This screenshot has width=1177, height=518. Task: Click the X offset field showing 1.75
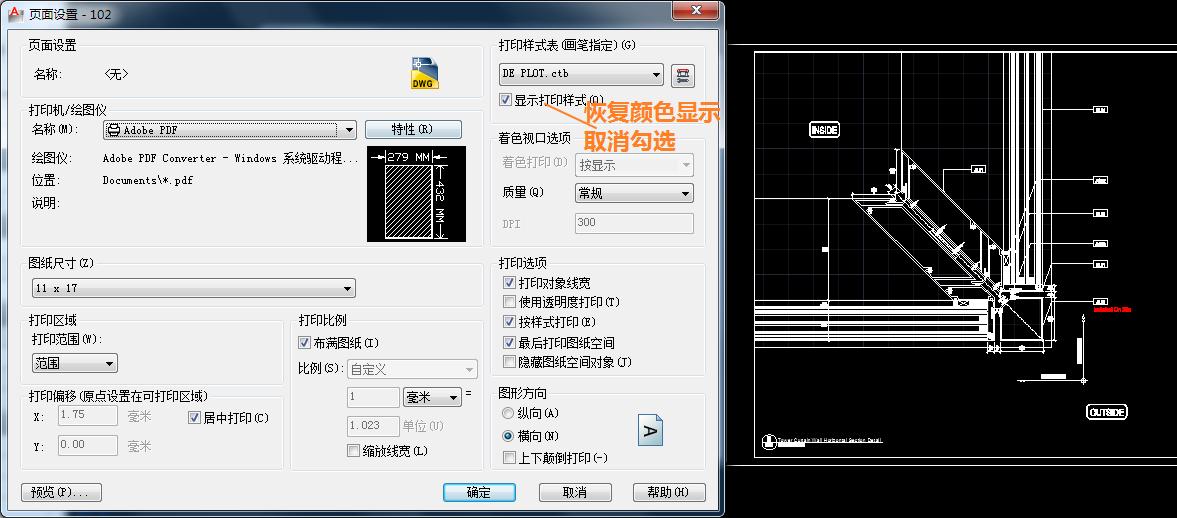click(88, 417)
